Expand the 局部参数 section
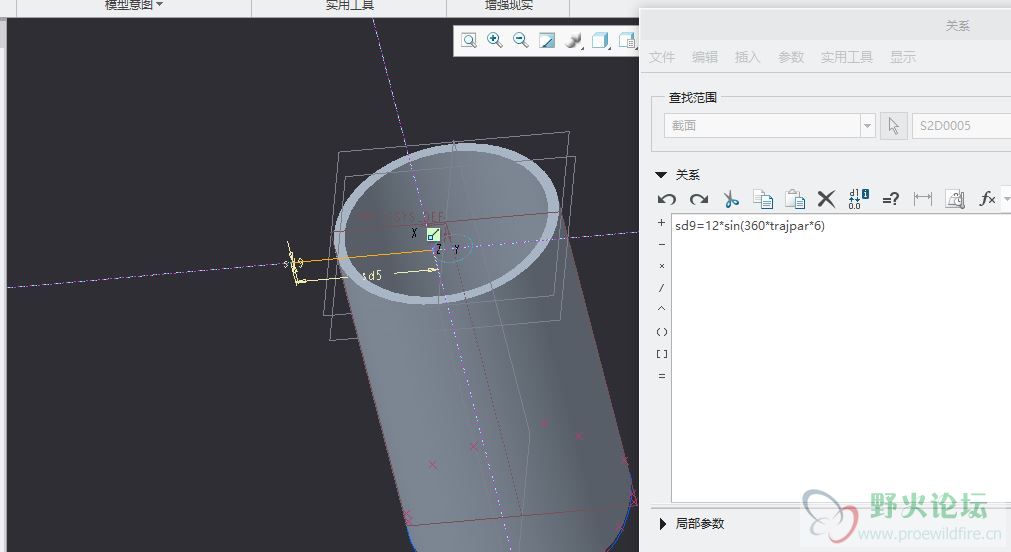The width and height of the screenshot is (1011, 552). click(662, 524)
